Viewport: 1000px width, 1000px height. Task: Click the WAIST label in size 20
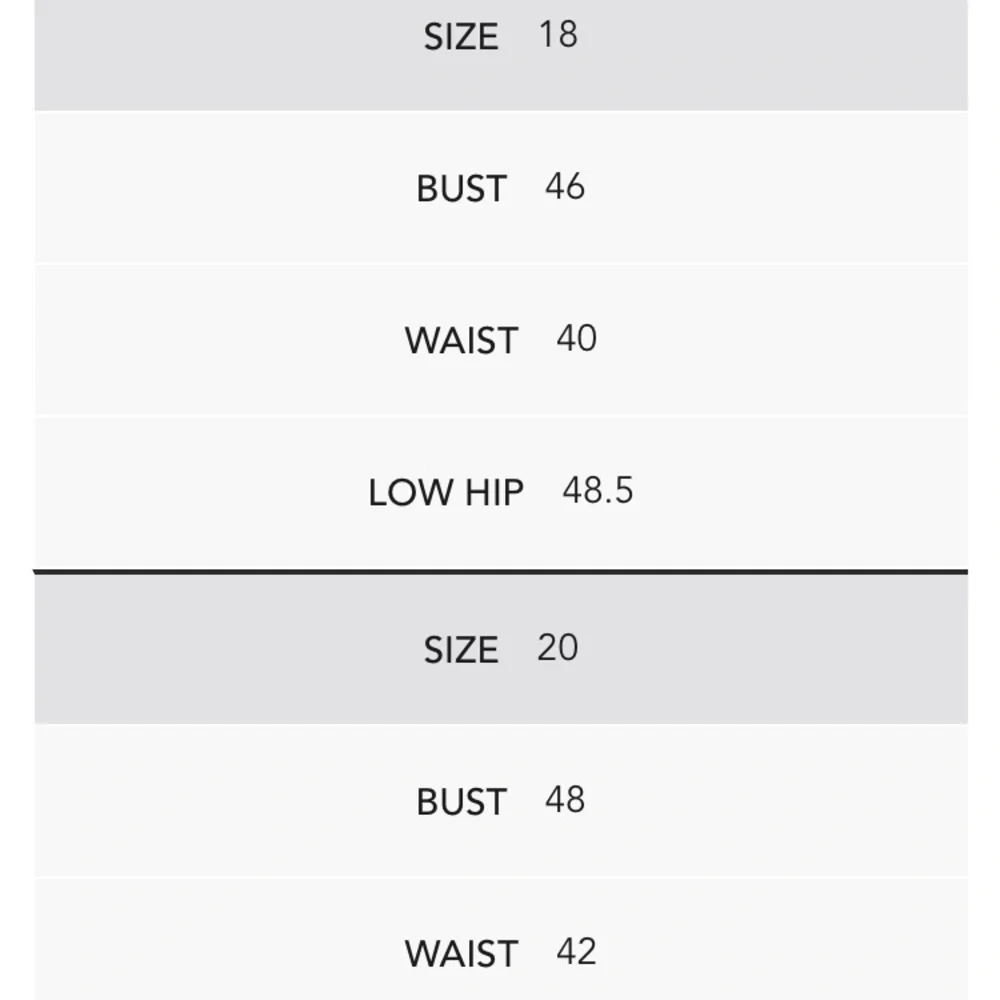coord(461,954)
